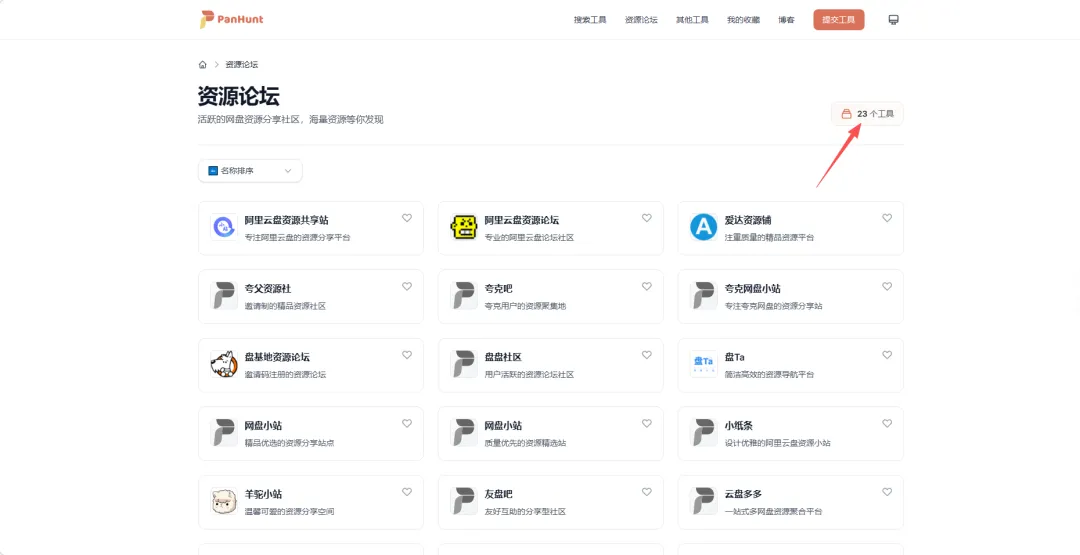
Task: Favorite 盘基地资源论坛 with heart
Action: point(407,355)
